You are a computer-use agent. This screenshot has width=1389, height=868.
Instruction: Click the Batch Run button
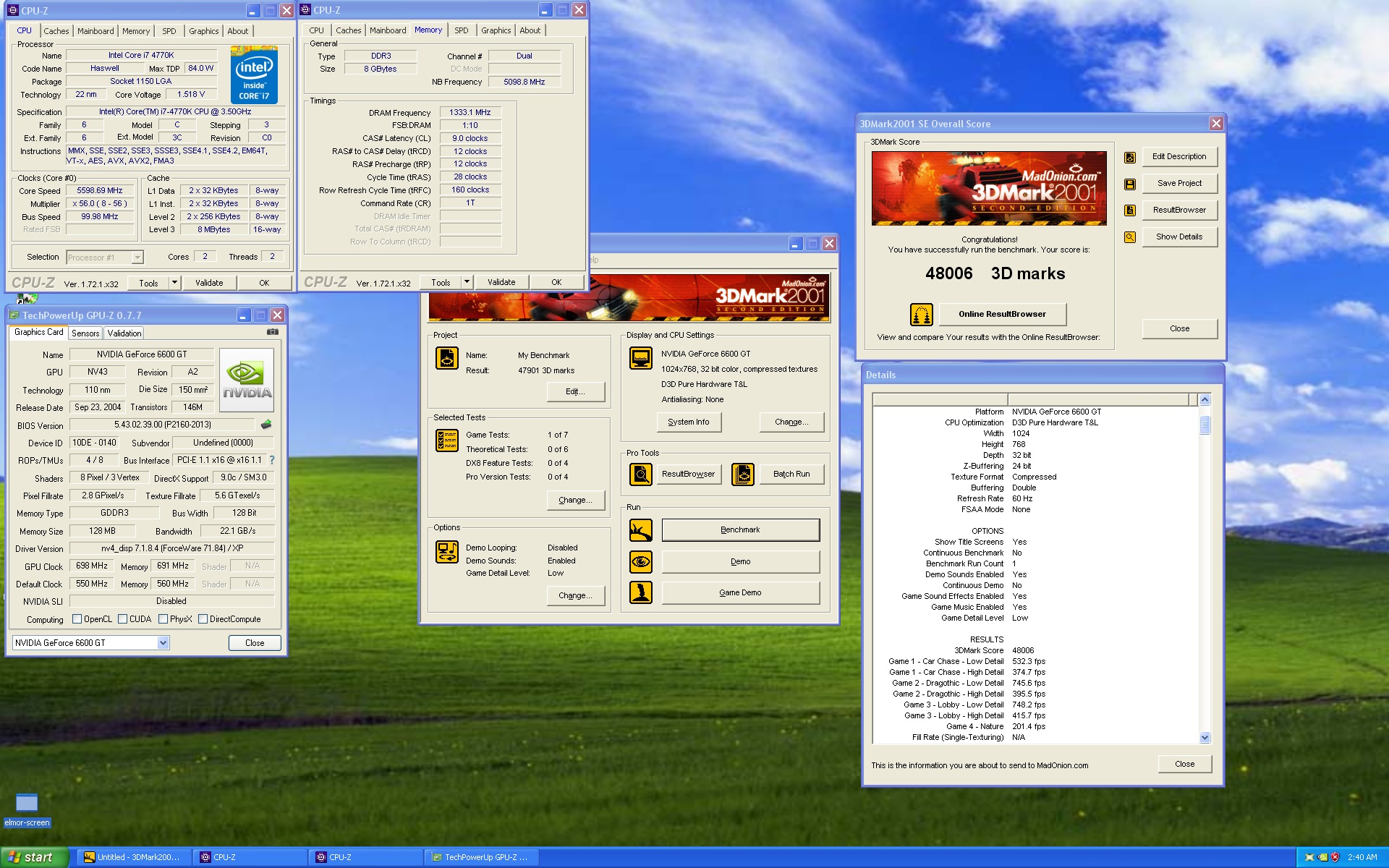pos(791,475)
